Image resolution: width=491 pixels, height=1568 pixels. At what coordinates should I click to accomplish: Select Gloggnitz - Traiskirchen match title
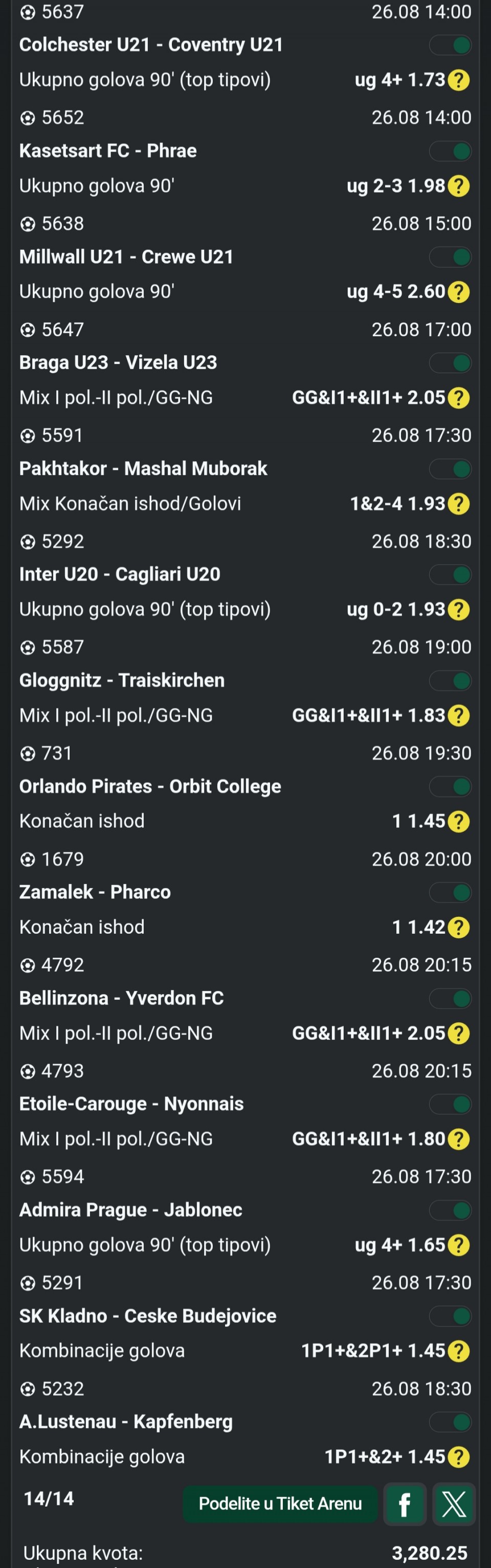click(x=122, y=680)
